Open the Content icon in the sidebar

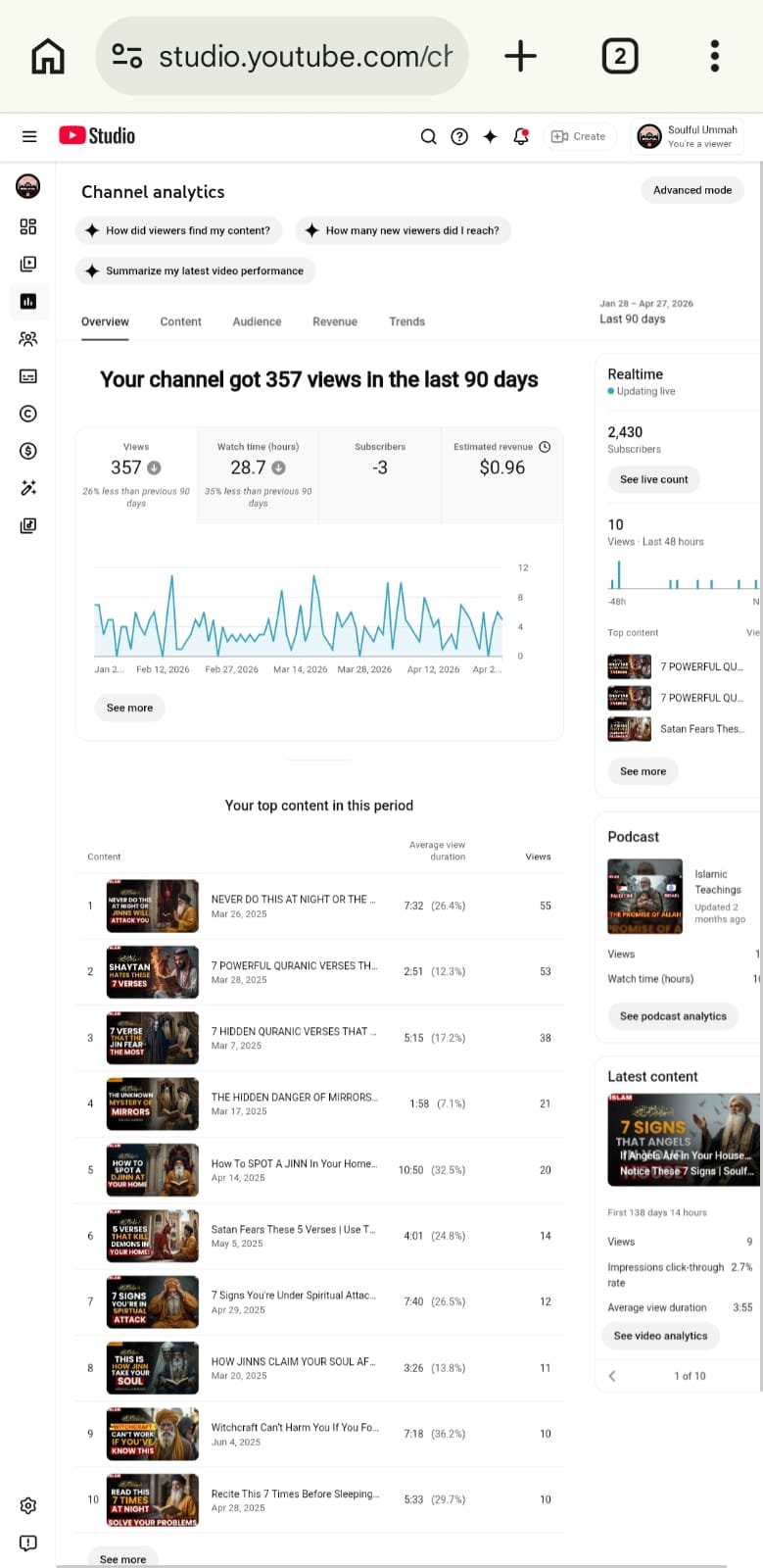28,264
